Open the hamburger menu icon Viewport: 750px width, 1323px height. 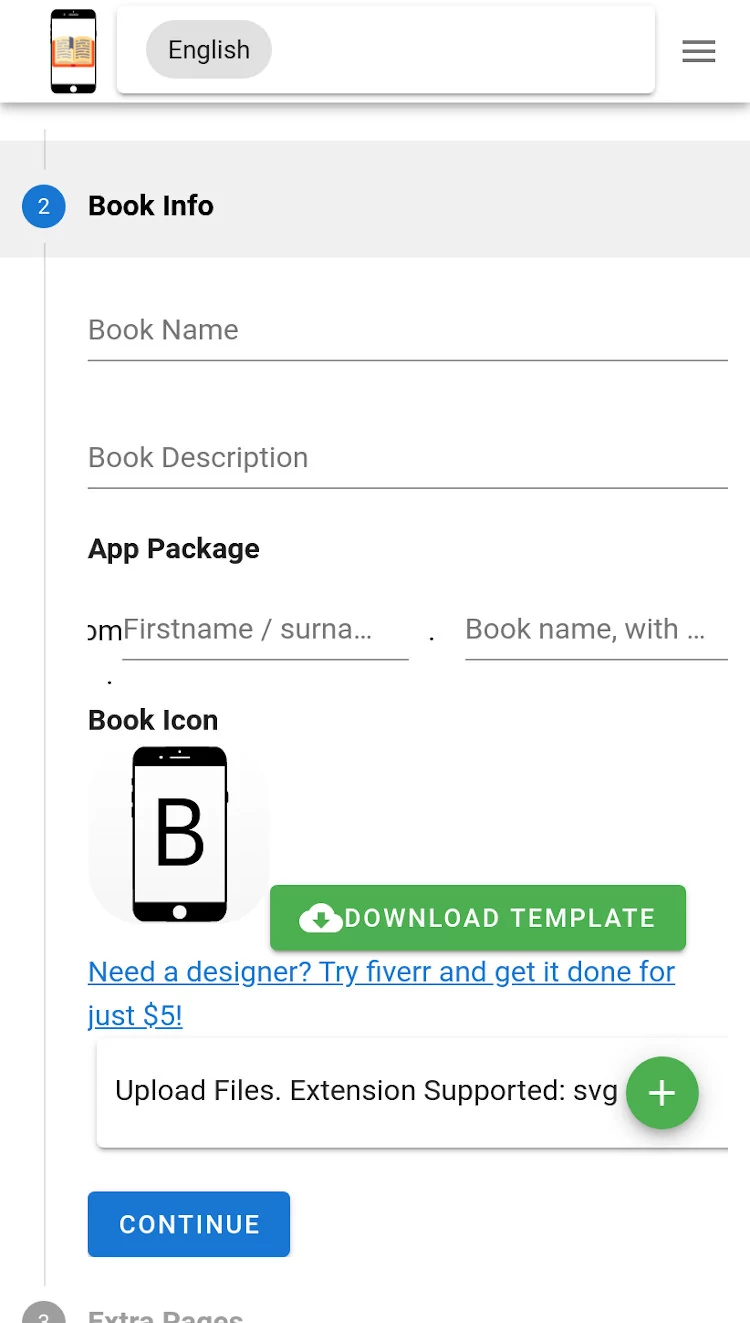[698, 51]
